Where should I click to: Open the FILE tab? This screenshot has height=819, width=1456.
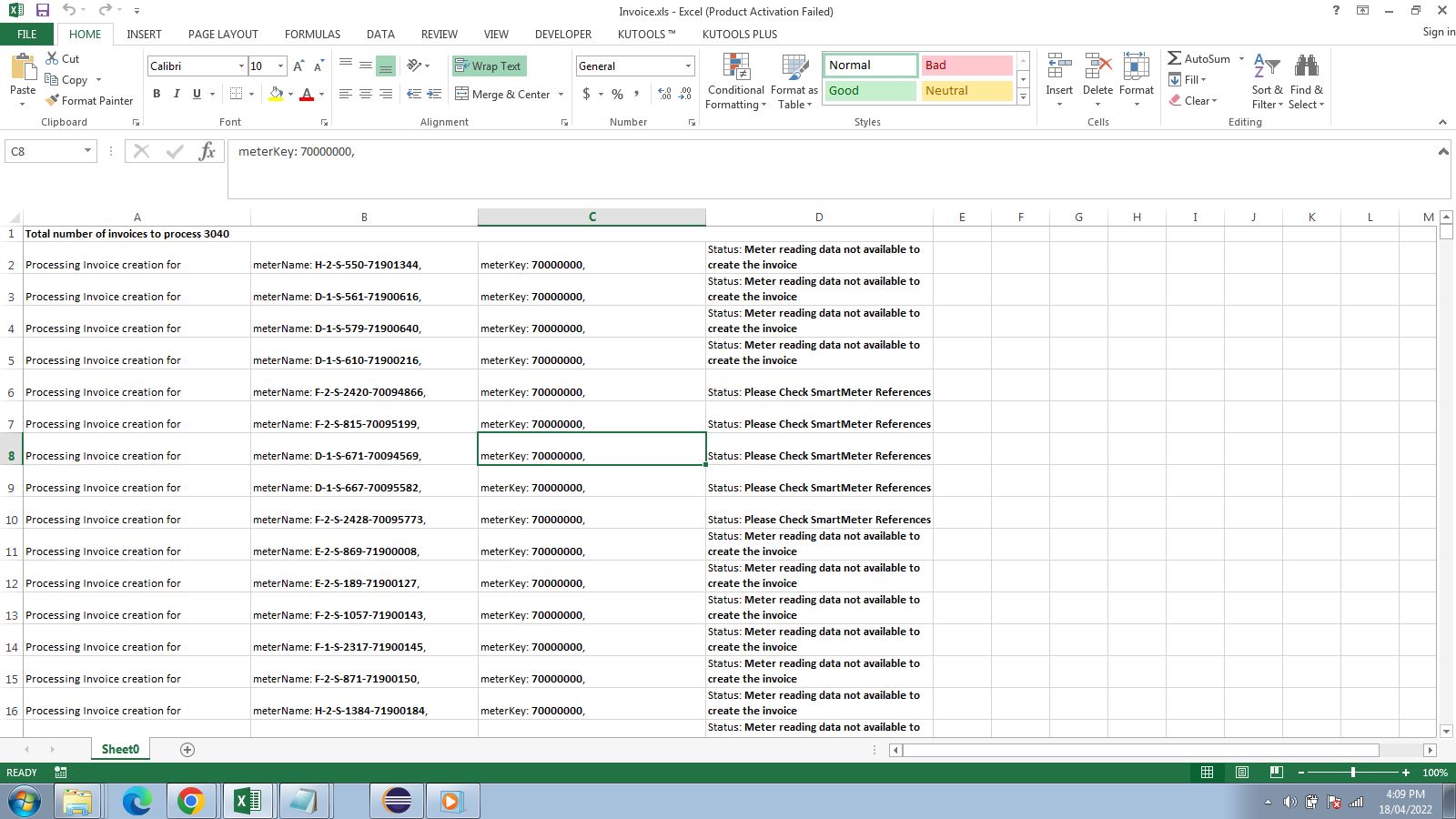point(27,34)
